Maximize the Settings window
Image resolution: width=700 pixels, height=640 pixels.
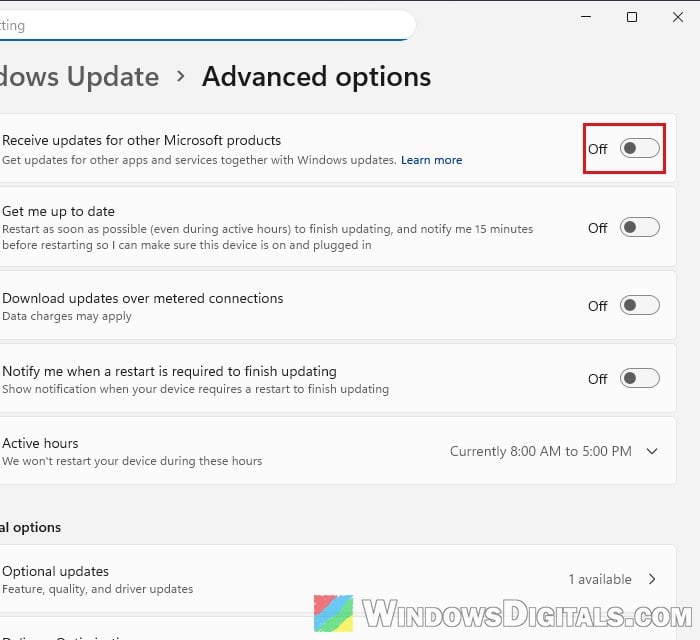(x=632, y=17)
